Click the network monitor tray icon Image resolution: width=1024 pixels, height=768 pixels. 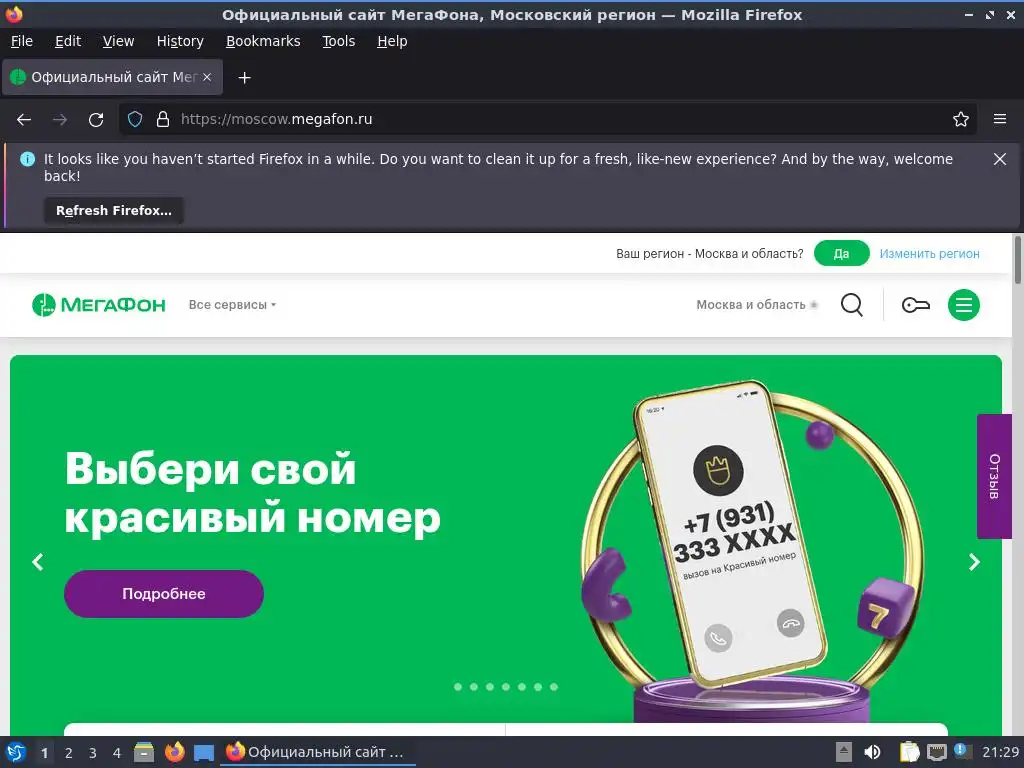tap(936, 752)
